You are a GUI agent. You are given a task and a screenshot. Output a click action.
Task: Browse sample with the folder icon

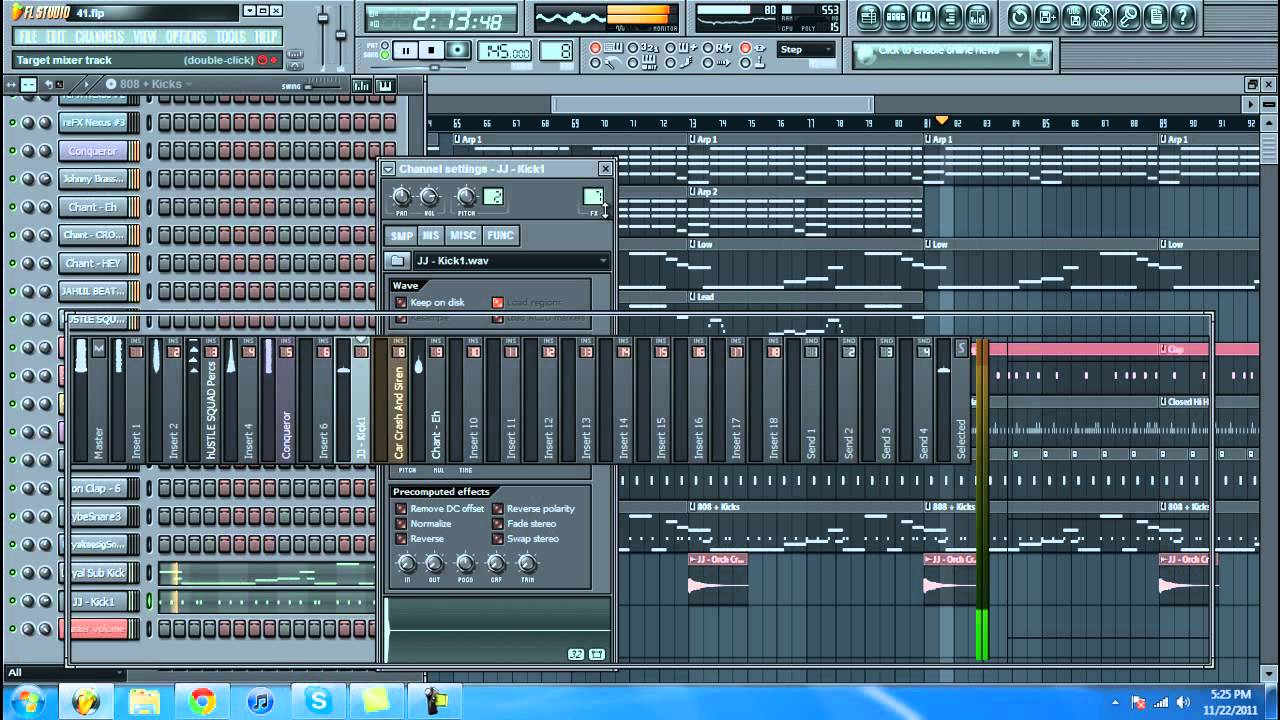point(398,261)
